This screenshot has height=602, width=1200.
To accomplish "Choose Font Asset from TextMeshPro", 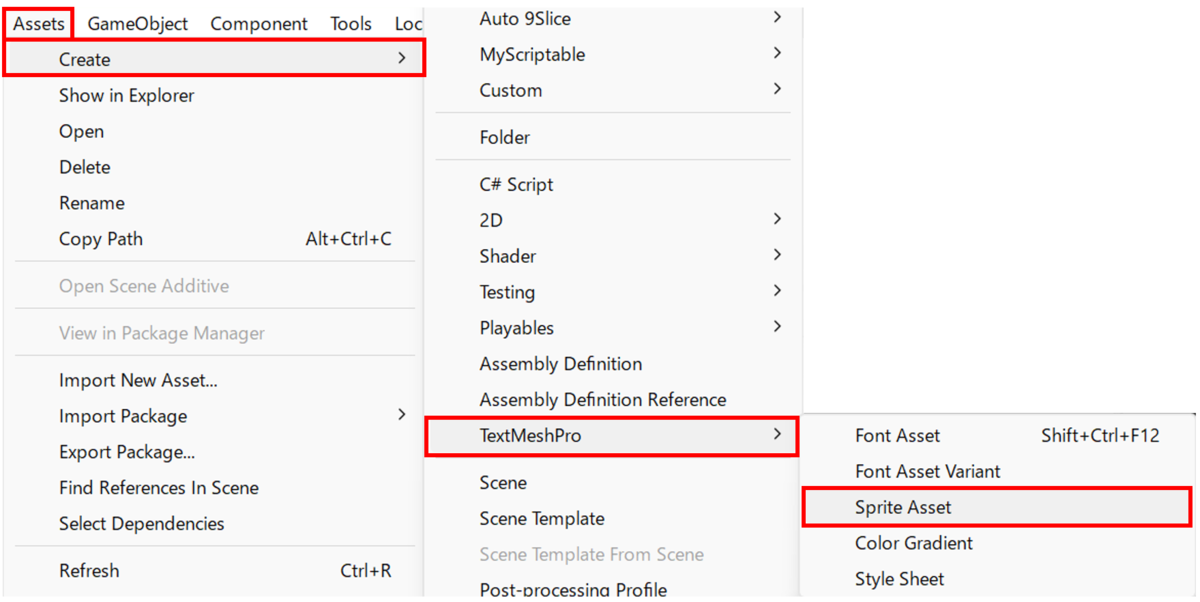I will pyautogui.click(x=897, y=435).
